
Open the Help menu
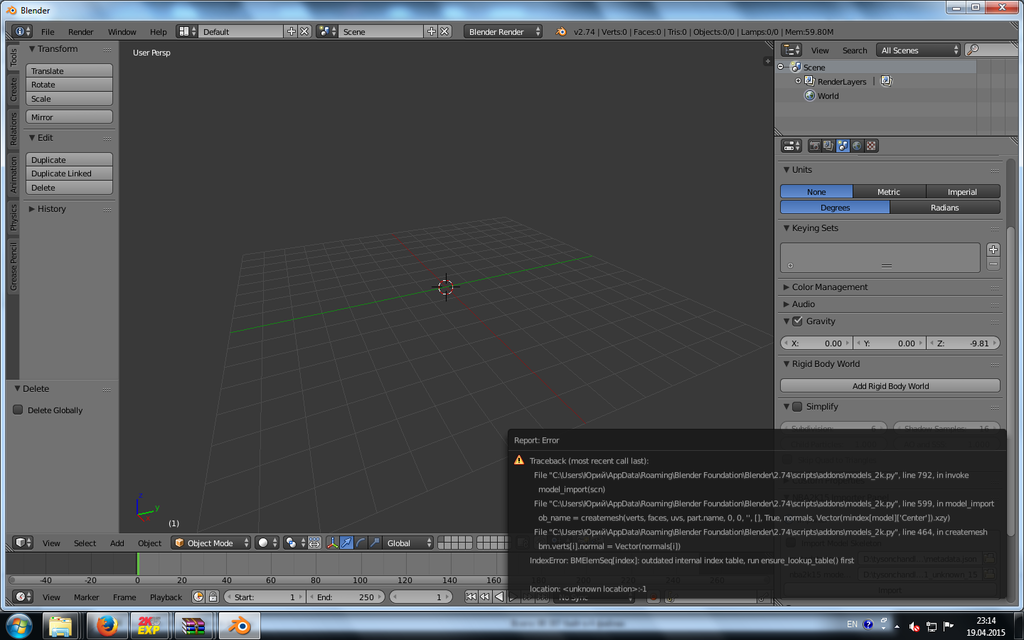click(158, 31)
